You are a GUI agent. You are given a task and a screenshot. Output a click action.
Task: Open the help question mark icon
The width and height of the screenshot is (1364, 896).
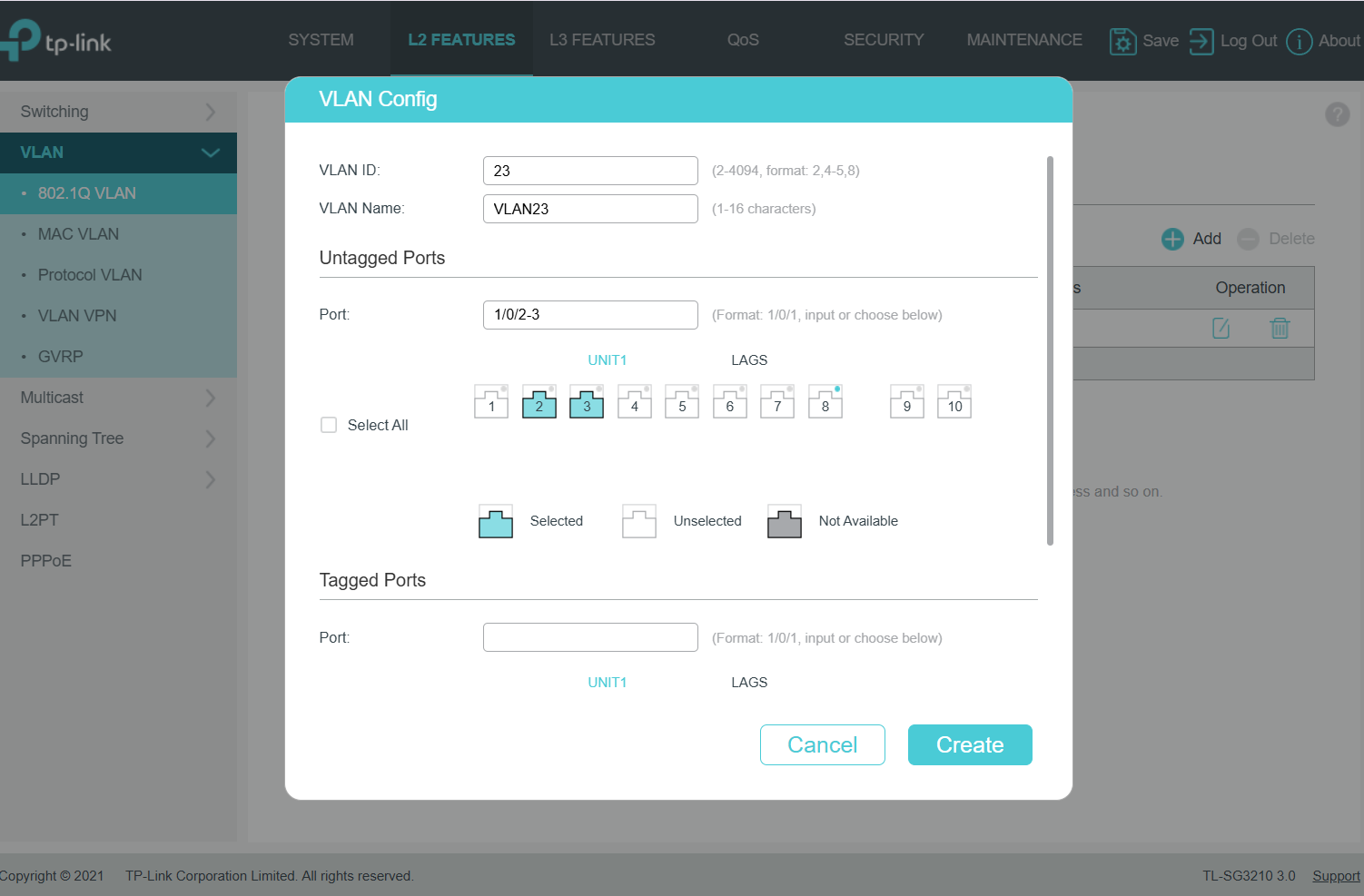(1337, 114)
